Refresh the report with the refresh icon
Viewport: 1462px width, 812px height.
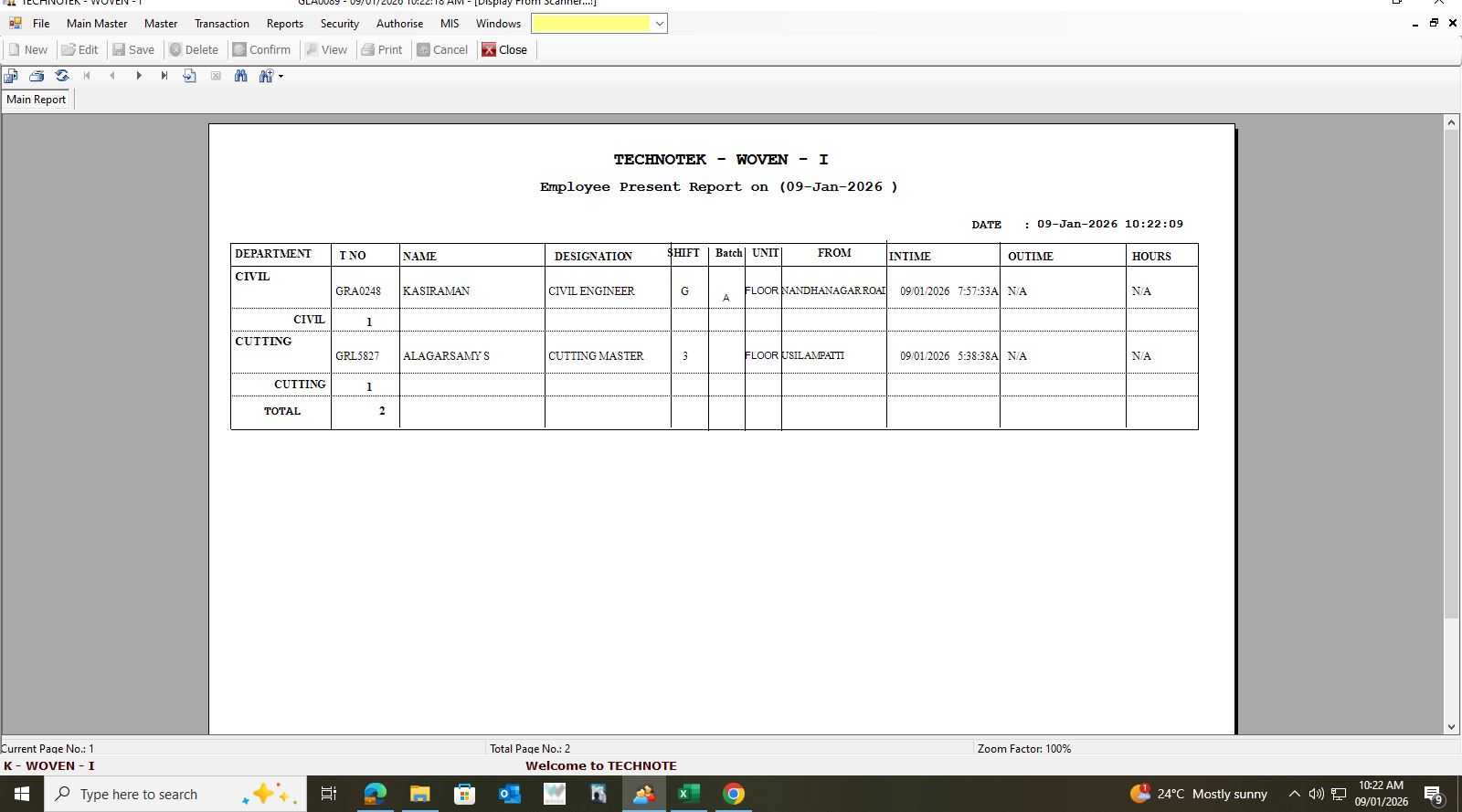coord(62,76)
